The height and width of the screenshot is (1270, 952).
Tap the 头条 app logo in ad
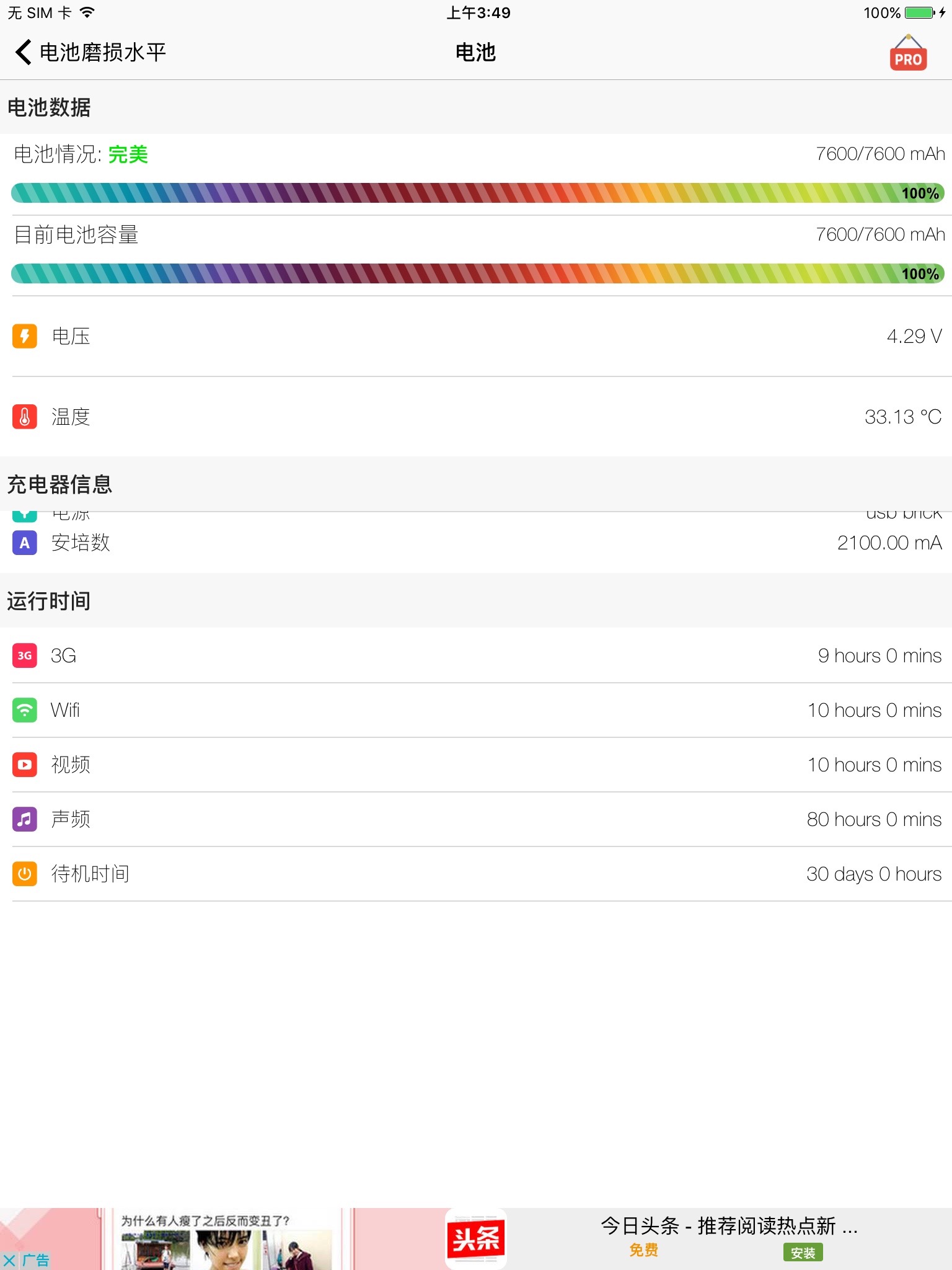[x=475, y=1239]
